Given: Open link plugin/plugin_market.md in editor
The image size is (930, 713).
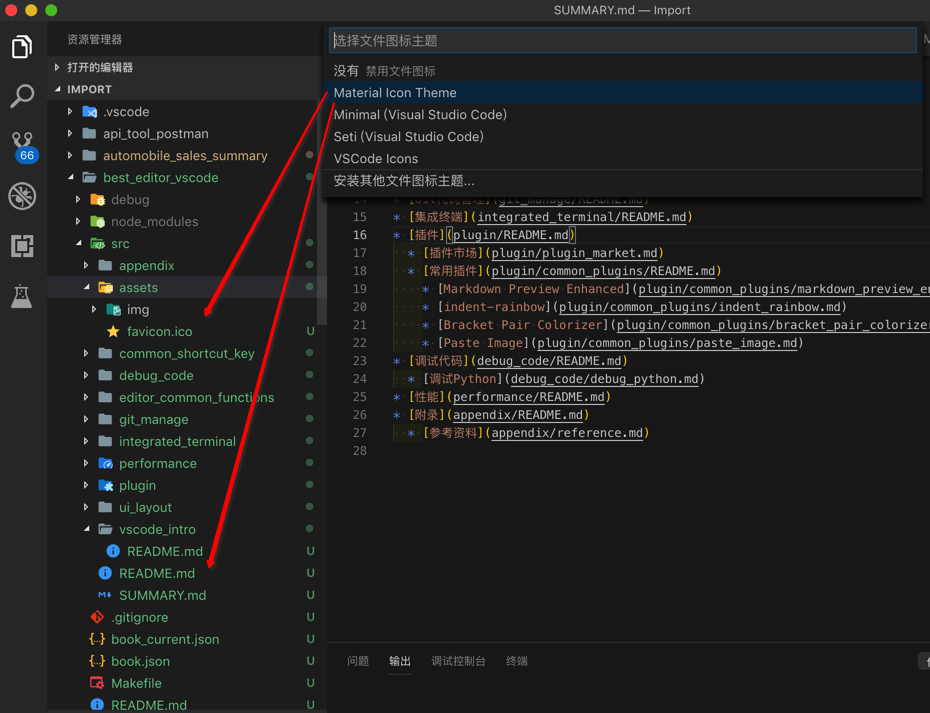Looking at the screenshot, I should pyautogui.click(x=574, y=253).
